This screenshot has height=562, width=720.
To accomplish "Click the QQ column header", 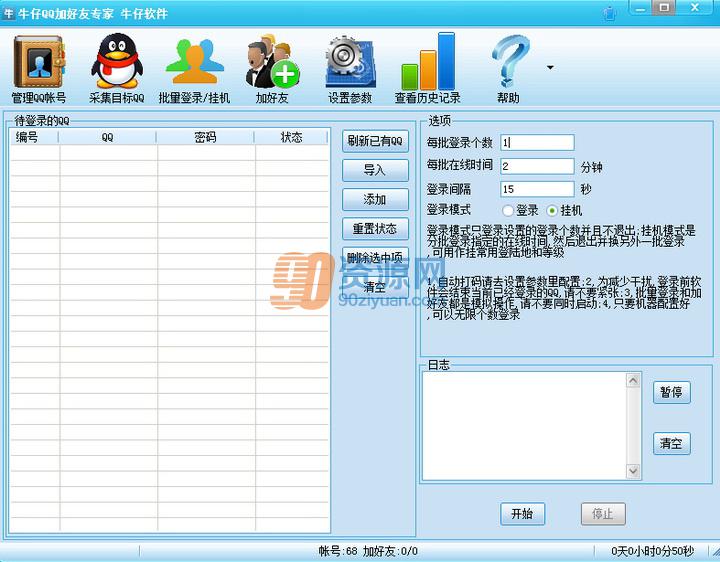I will point(107,137).
